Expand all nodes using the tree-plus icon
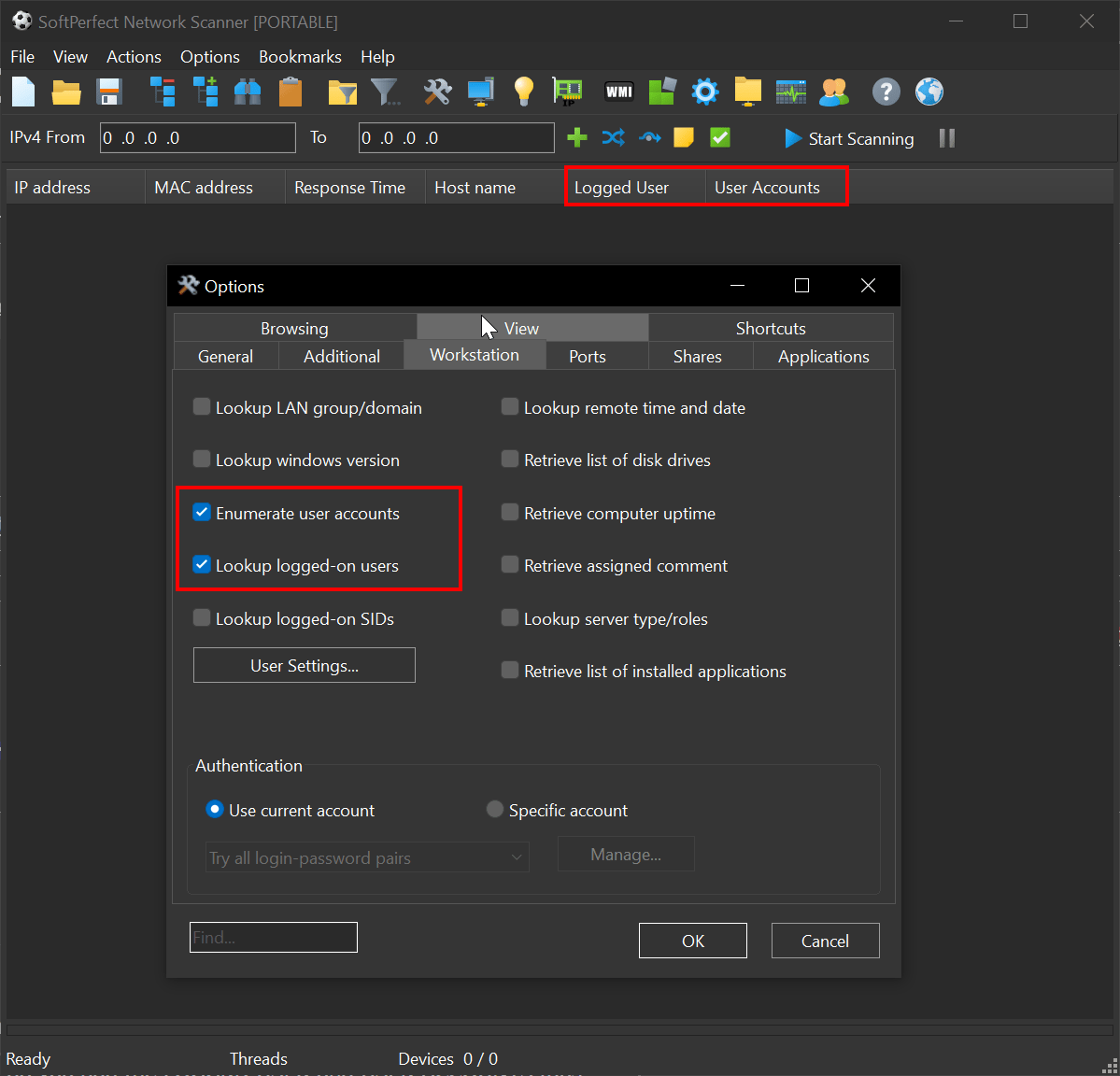Screen dimensions: 1120x1076 [206, 92]
